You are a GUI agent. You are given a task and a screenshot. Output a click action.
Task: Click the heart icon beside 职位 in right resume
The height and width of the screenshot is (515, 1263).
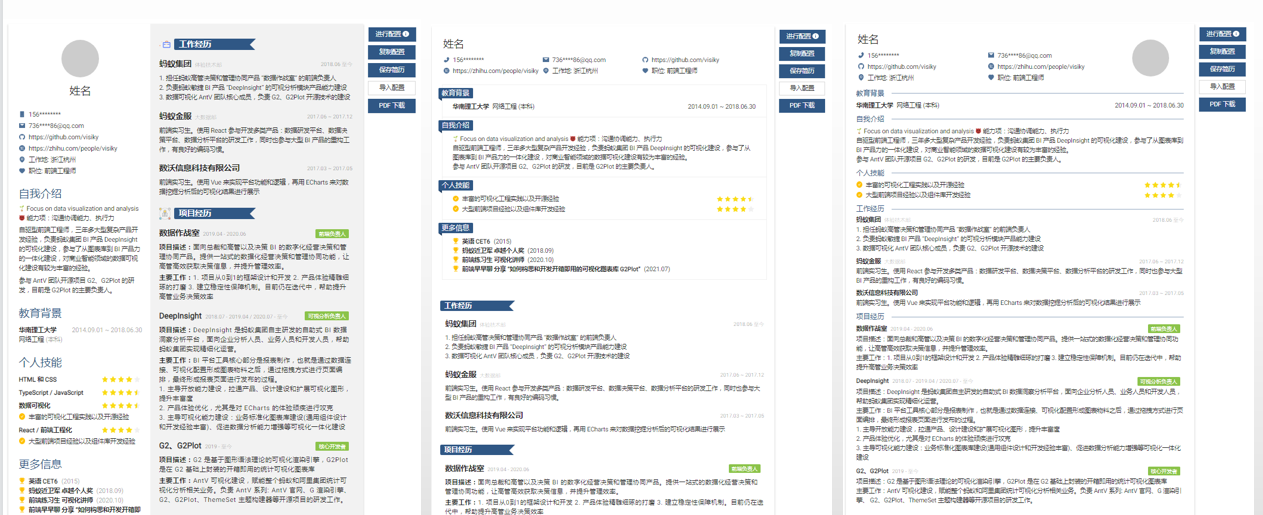pos(991,78)
